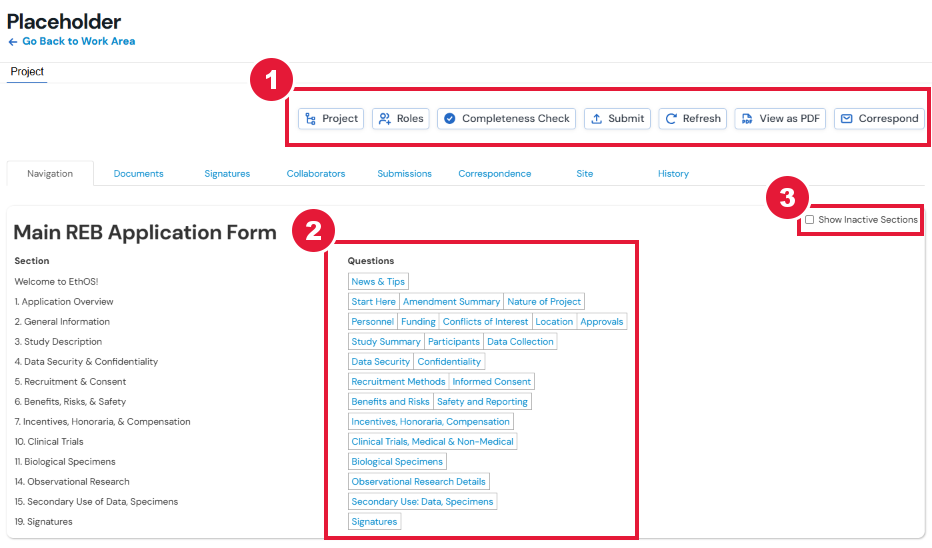Click '5. Recruitment & Consent' section text
This screenshot has height=548, width=932.
coord(70,382)
